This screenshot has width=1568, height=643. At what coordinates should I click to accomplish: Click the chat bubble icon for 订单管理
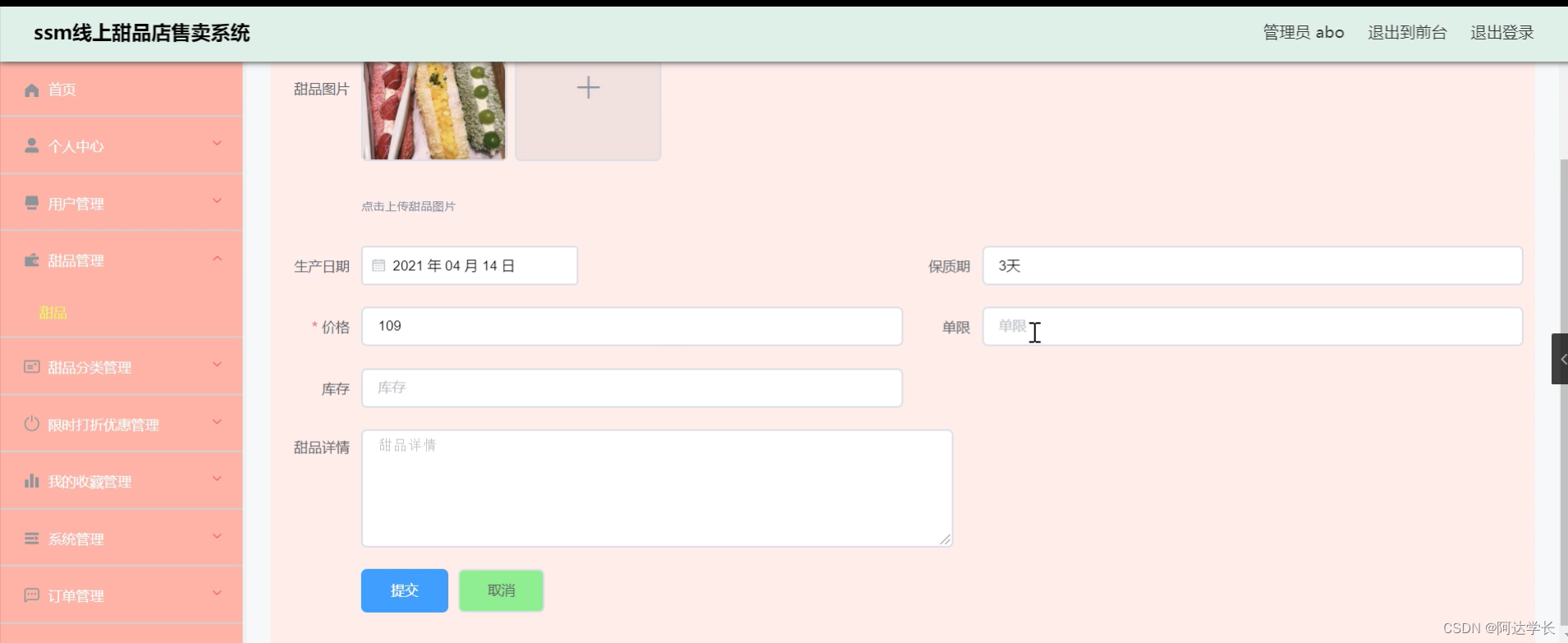point(32,595)
